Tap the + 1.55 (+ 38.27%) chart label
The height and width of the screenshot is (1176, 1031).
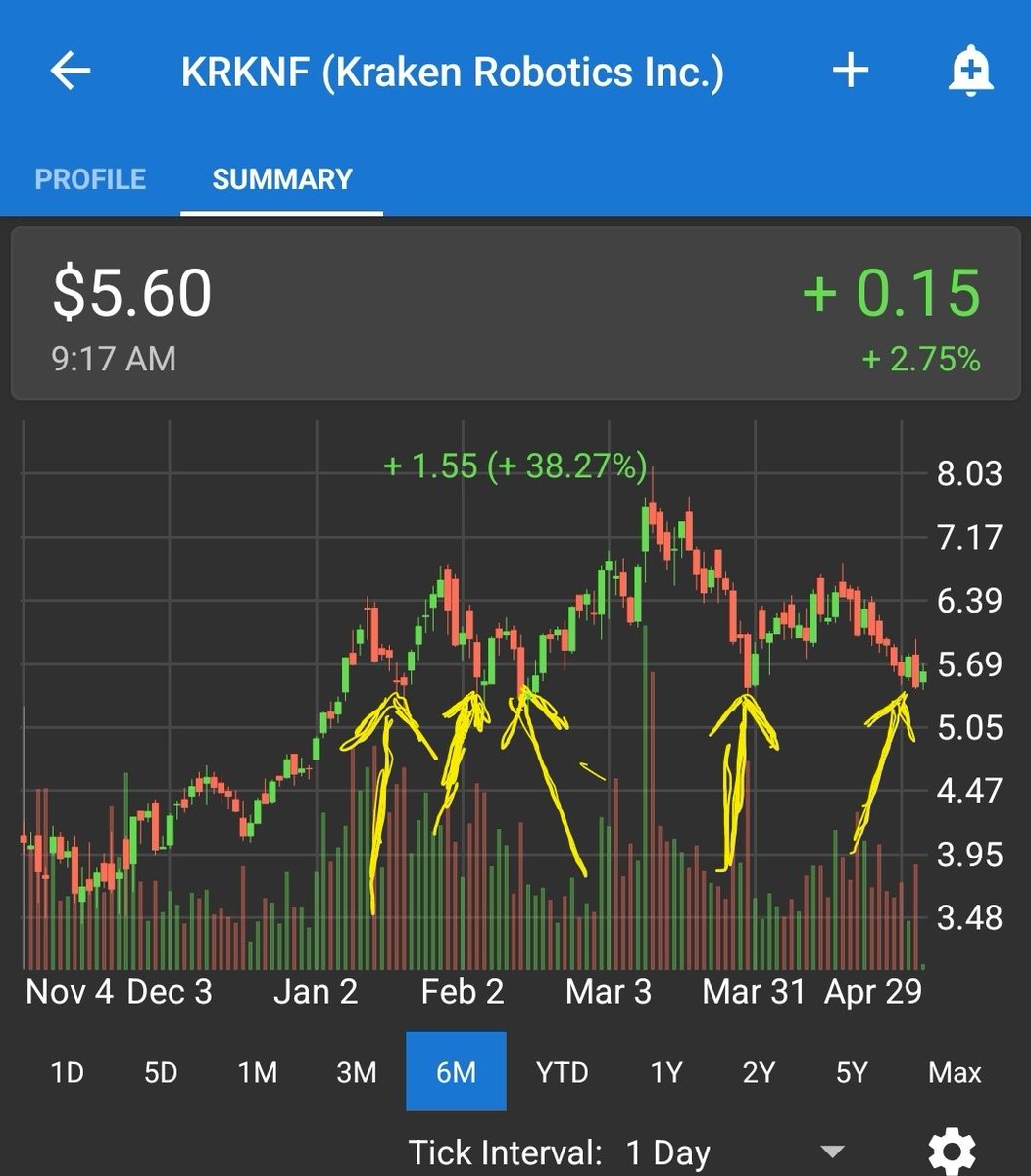point(515,465)
